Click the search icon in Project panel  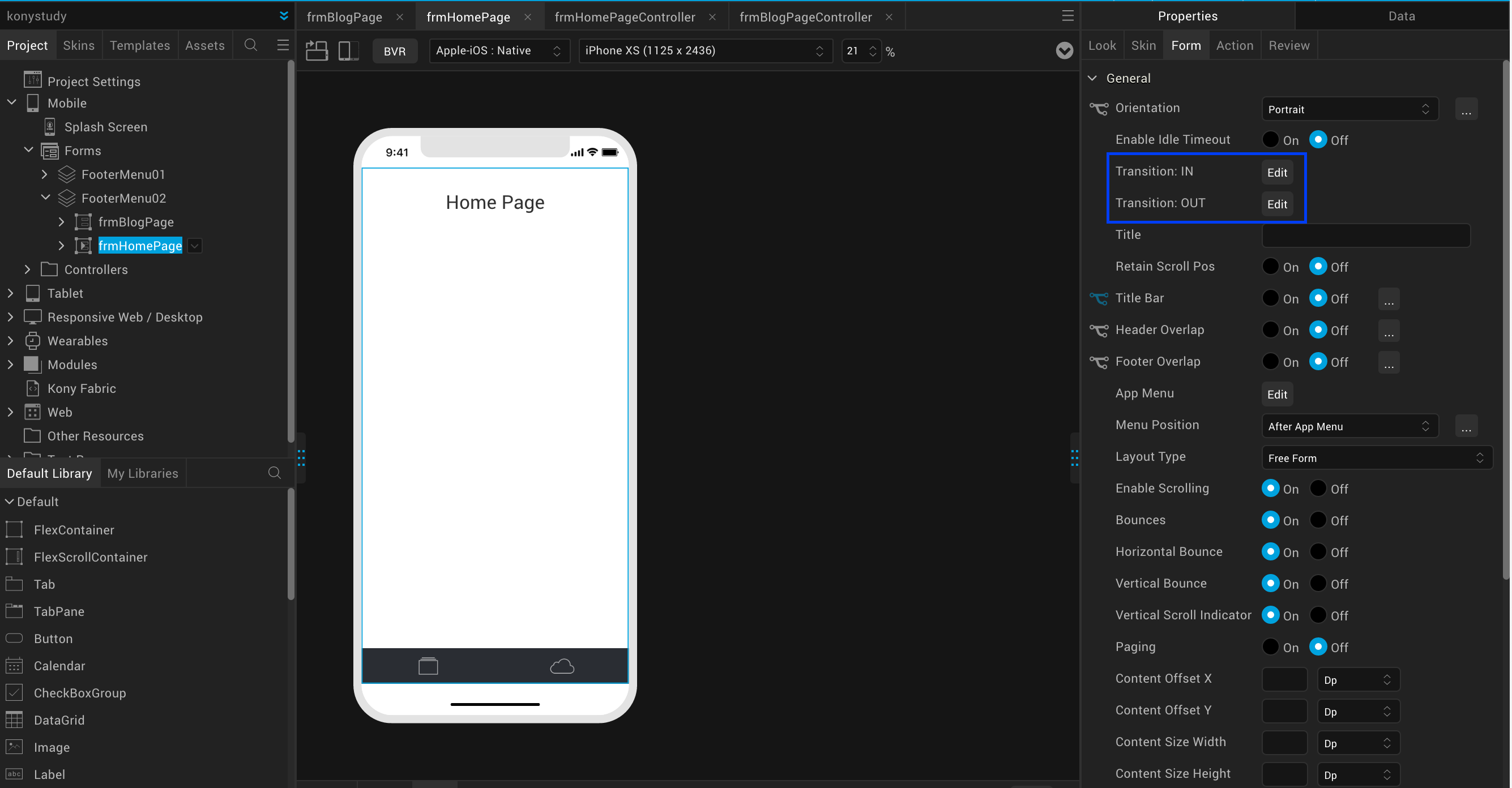coord(251,45)
